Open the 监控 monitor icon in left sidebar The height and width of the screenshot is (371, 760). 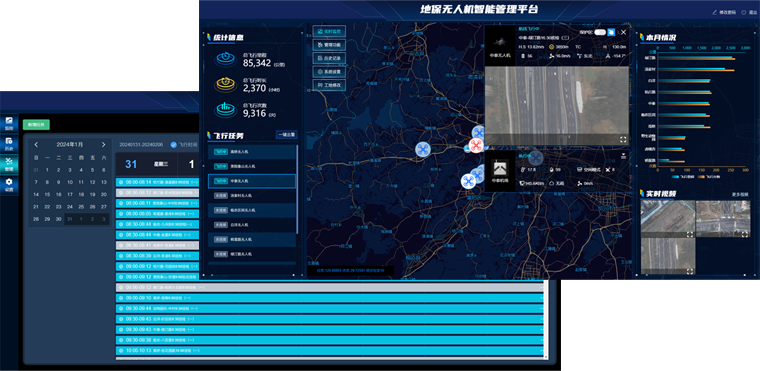9,123
